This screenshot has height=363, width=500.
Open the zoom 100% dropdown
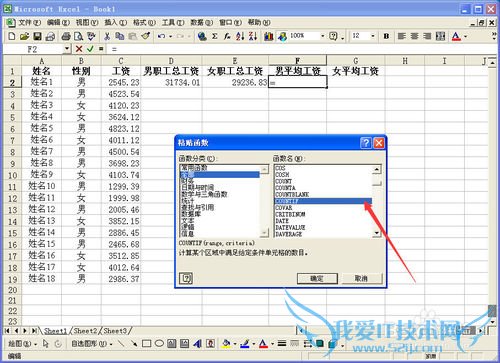tap(322, 36)
